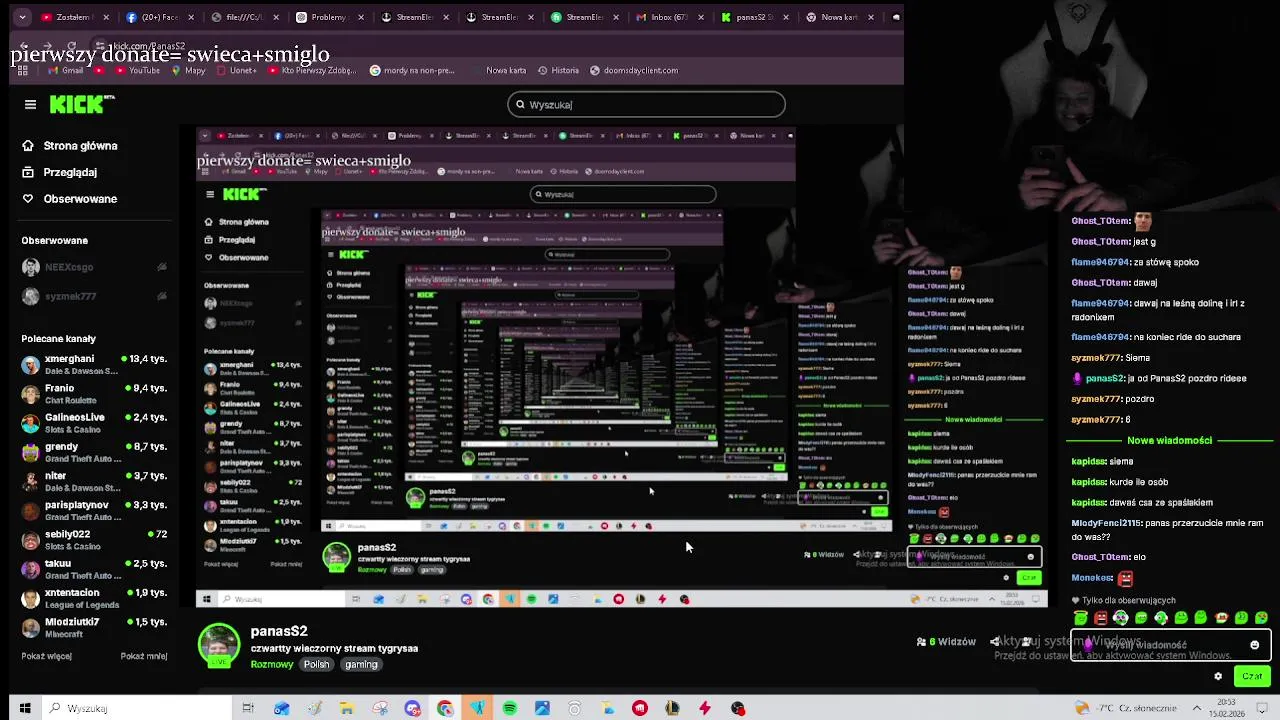Open chat settings gear icon
1280x720 pixels.
(1218, 677)
